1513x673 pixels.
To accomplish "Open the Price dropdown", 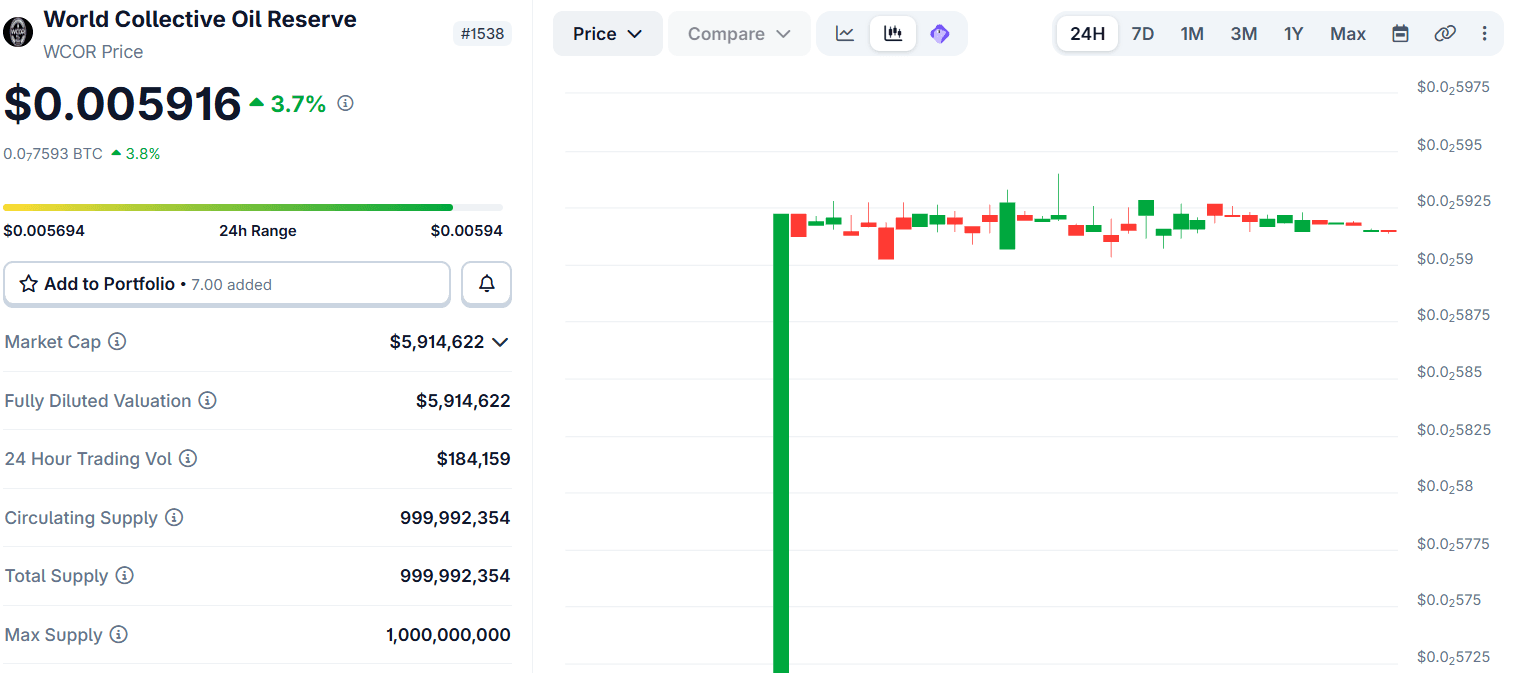I will (607, 34).
